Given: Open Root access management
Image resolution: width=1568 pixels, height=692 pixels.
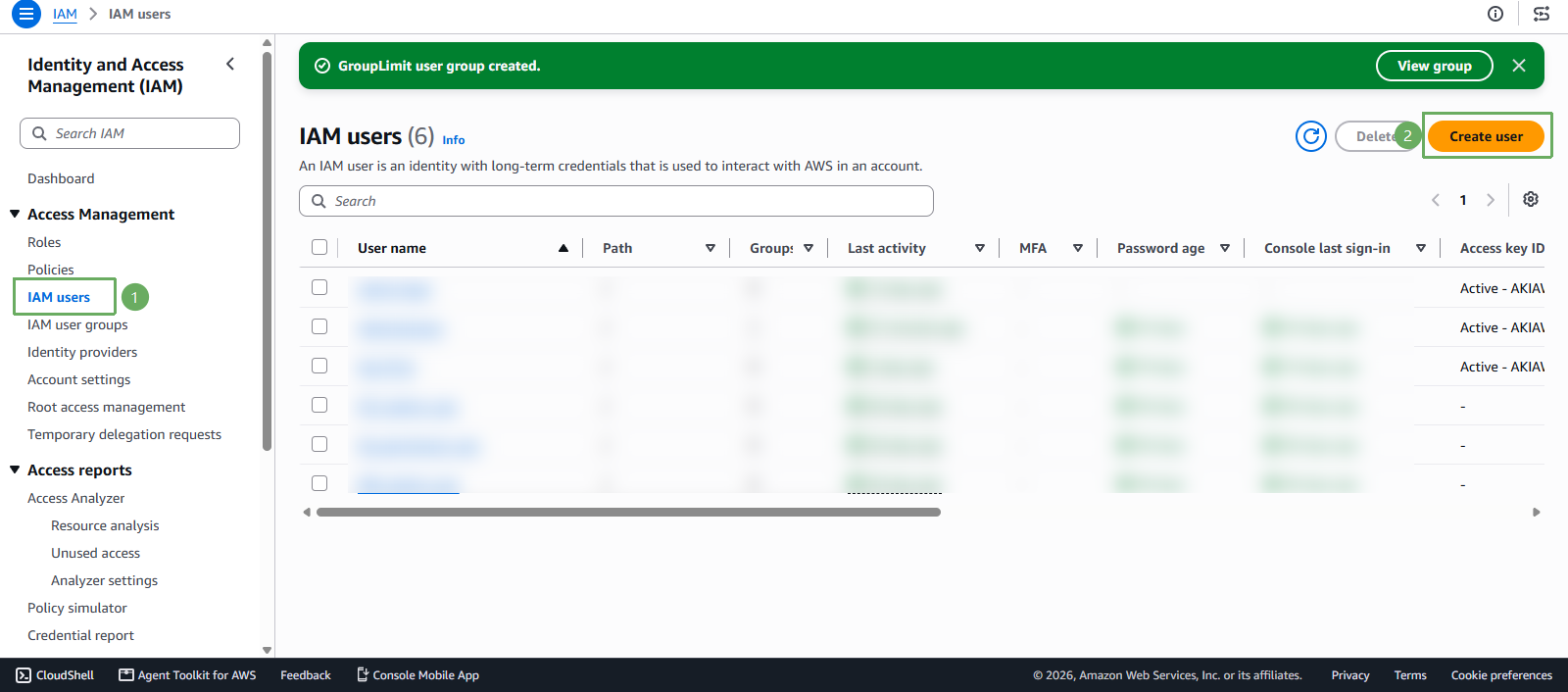Looking at the screenshot, I should point(106,407).
